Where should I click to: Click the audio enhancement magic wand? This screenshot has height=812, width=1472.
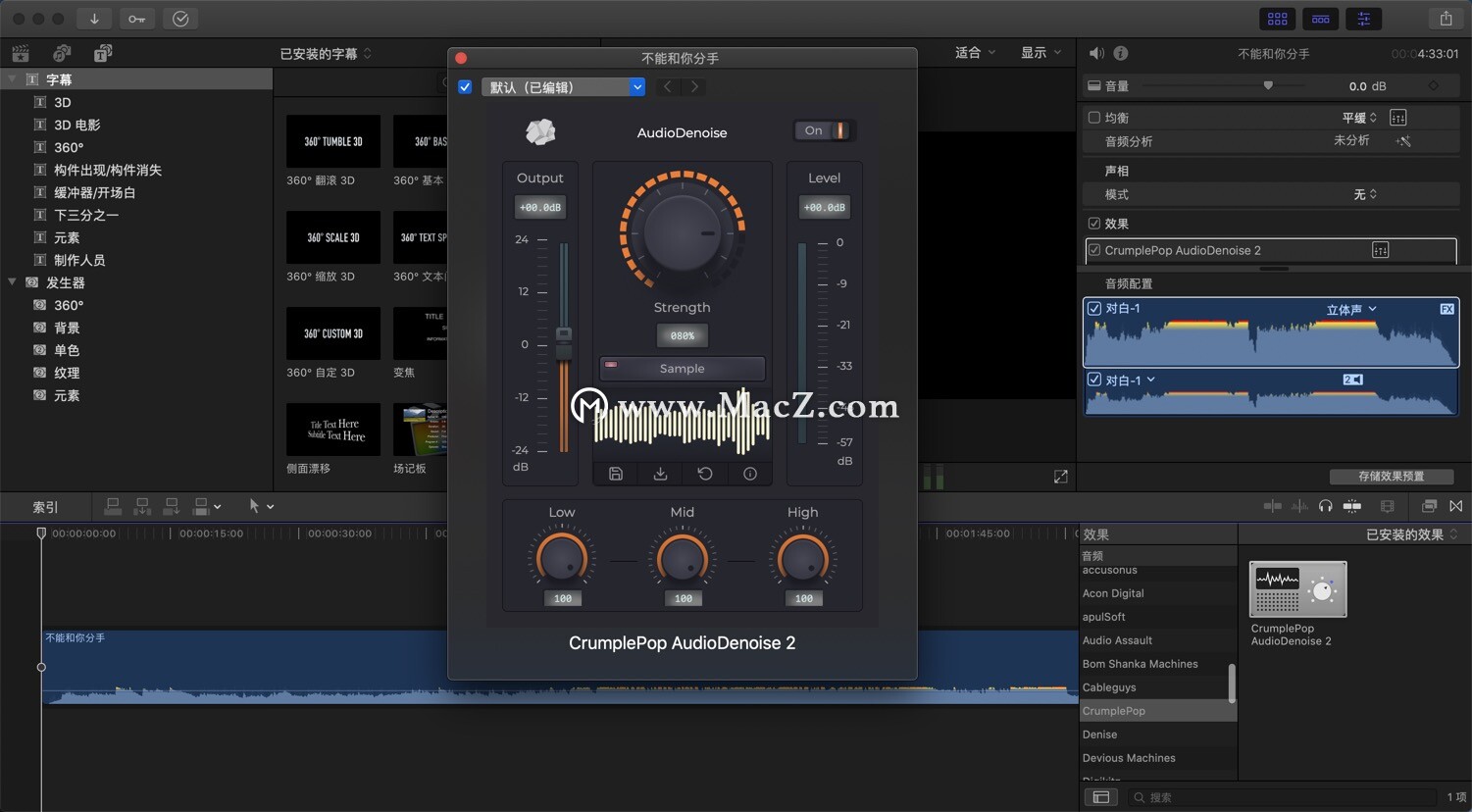tap(1403, 141)
